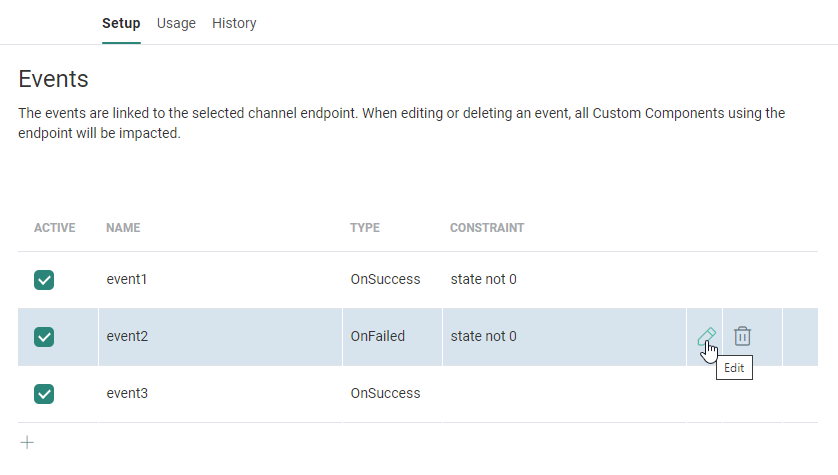This screenshot has height=475, width=838.
Task: Click the CONSTRAINT column header
Action: (487, 228)
